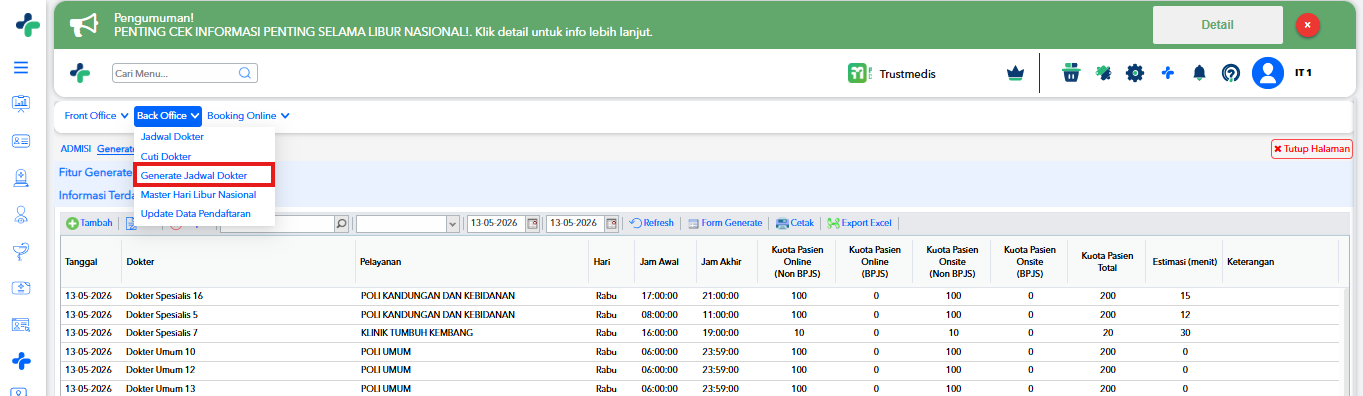Click the Jam Awal column header

[660, 262]
